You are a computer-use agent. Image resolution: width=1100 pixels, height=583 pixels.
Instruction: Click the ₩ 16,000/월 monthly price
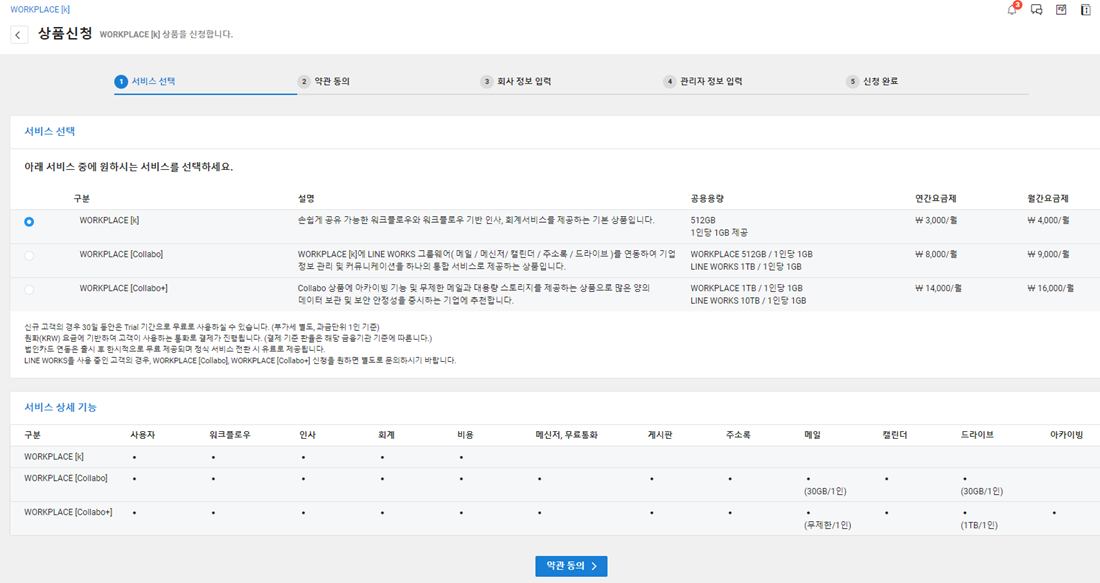(1050, 288)
